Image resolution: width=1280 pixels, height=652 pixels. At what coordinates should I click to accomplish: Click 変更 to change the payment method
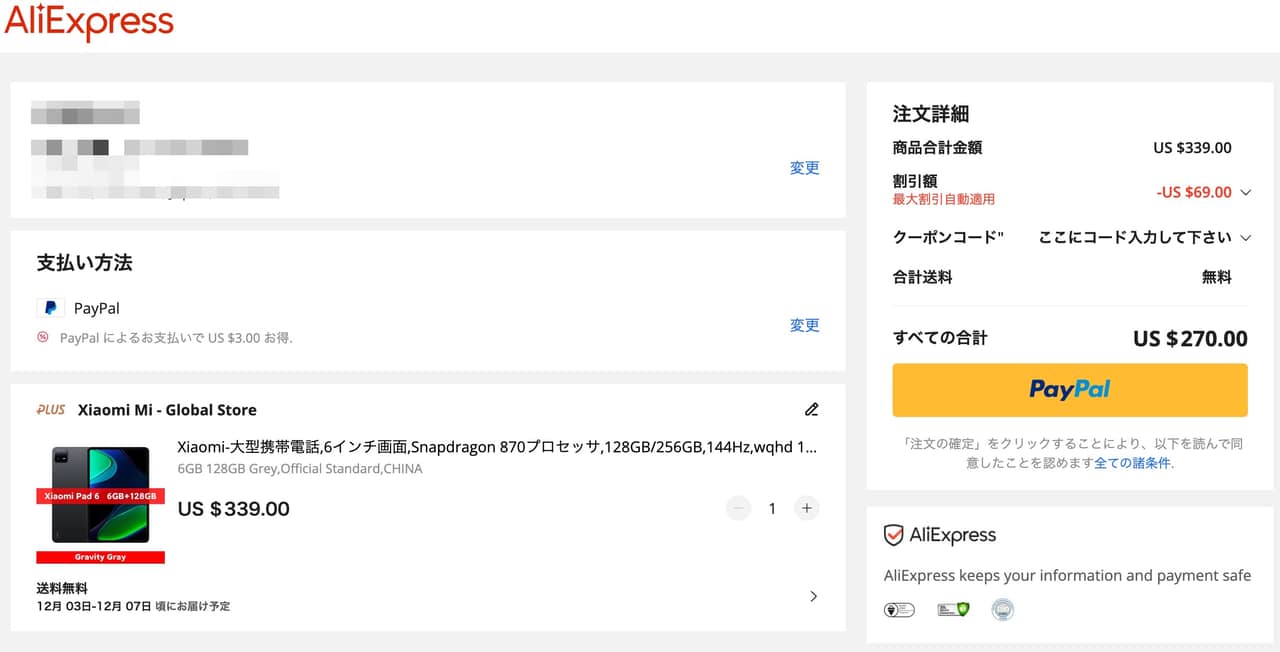804,325
